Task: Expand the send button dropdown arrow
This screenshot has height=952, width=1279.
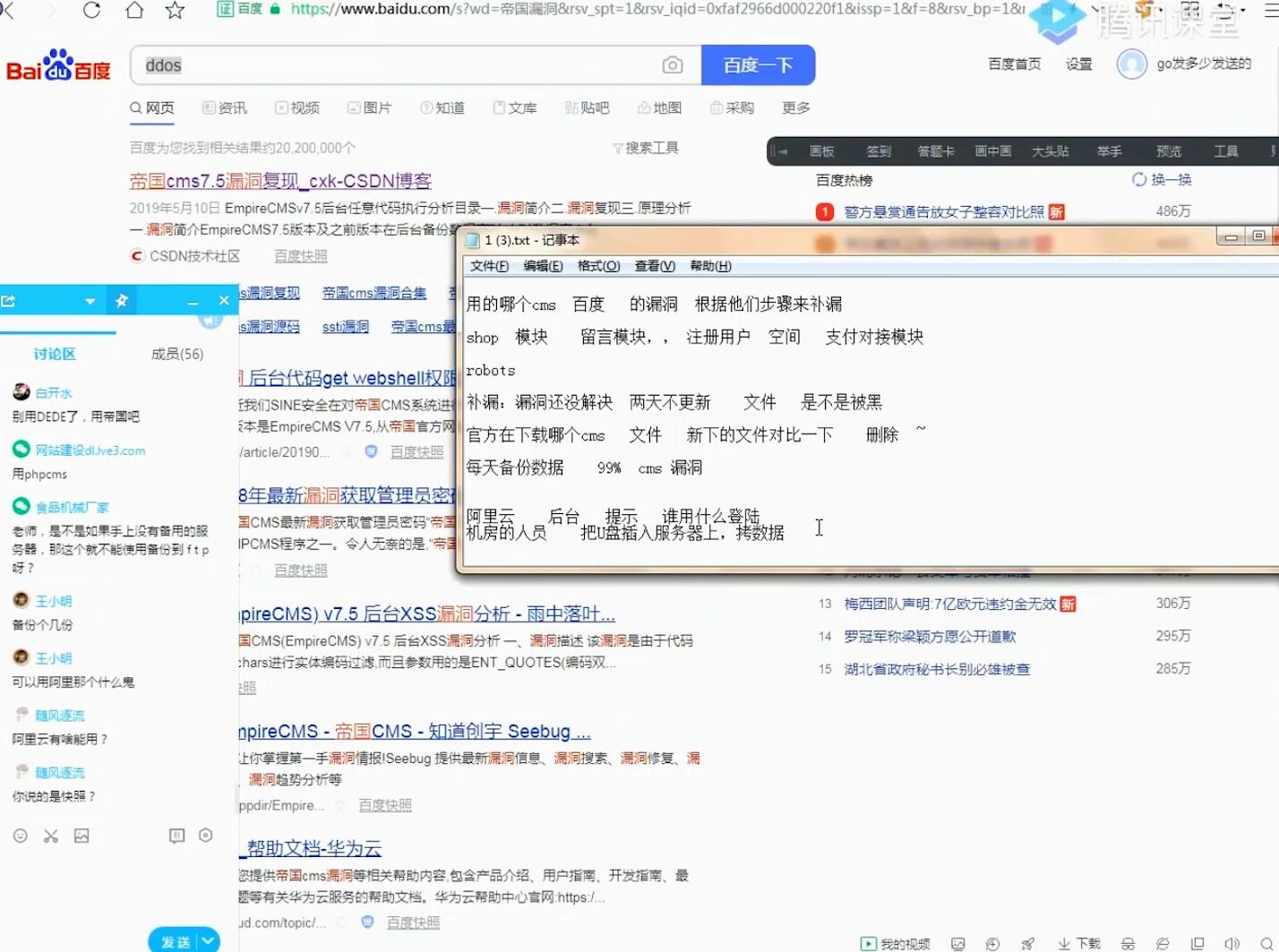Action: pyautogui.click(x=208, y=941)
